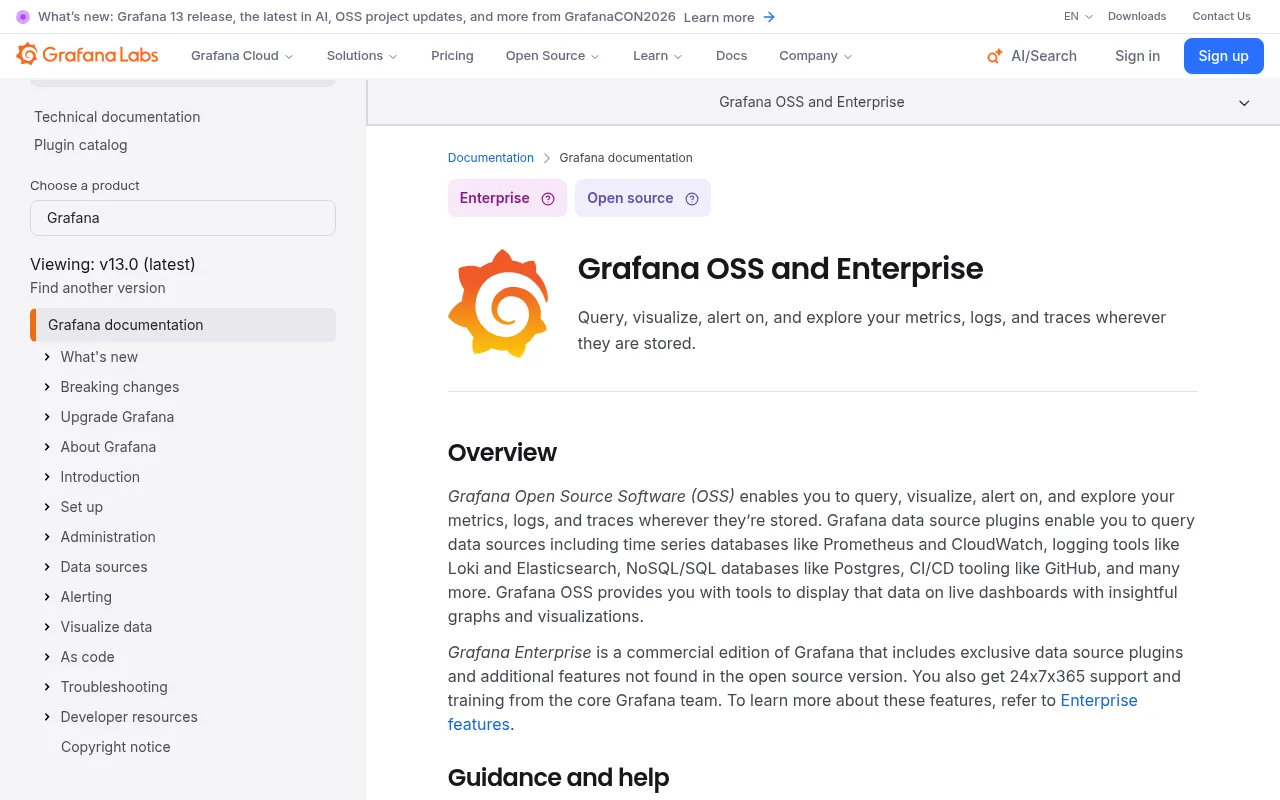
Task: Open Technical documentation sidebar link
Action: click(117, 117)
